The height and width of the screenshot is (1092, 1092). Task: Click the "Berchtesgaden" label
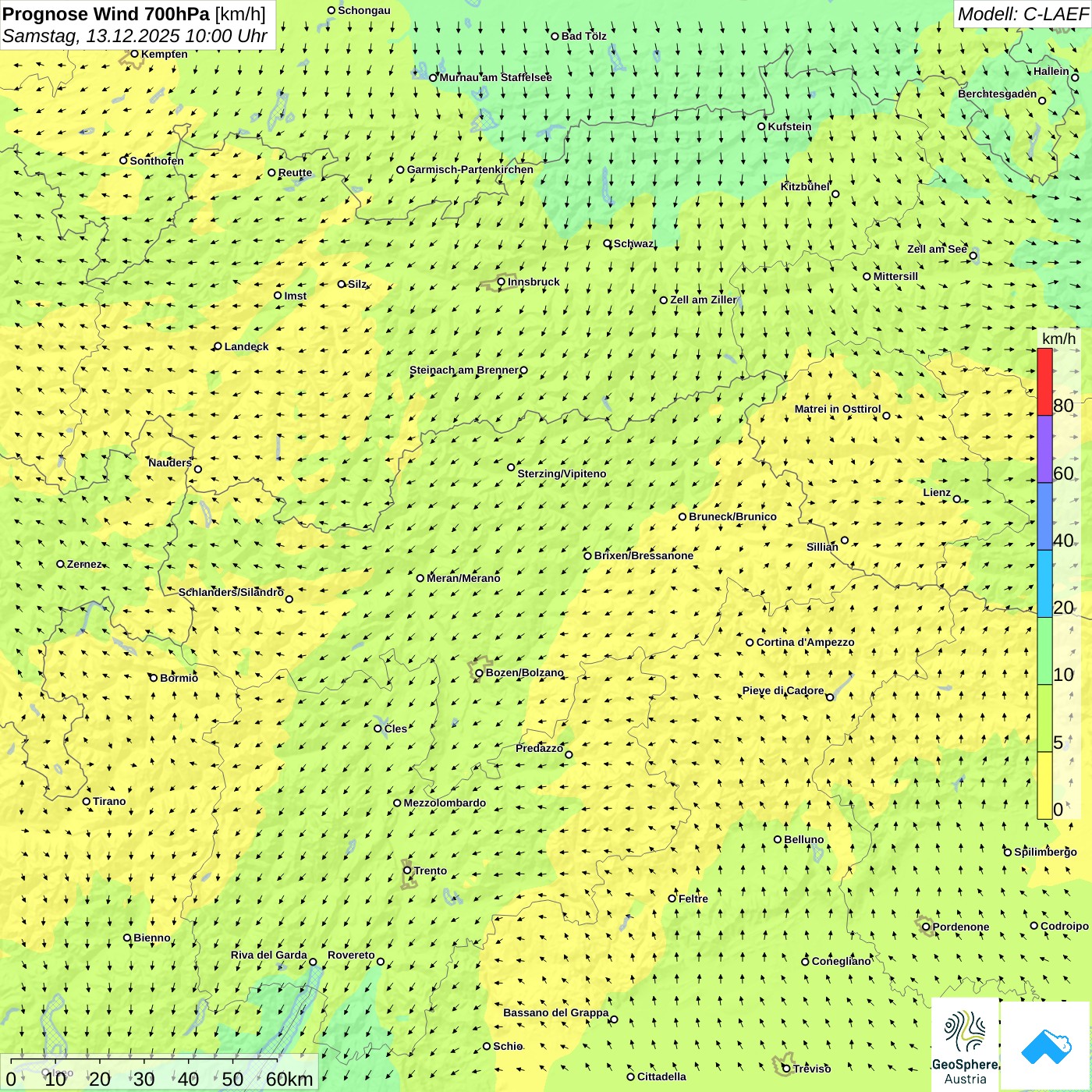click(998, 94)
